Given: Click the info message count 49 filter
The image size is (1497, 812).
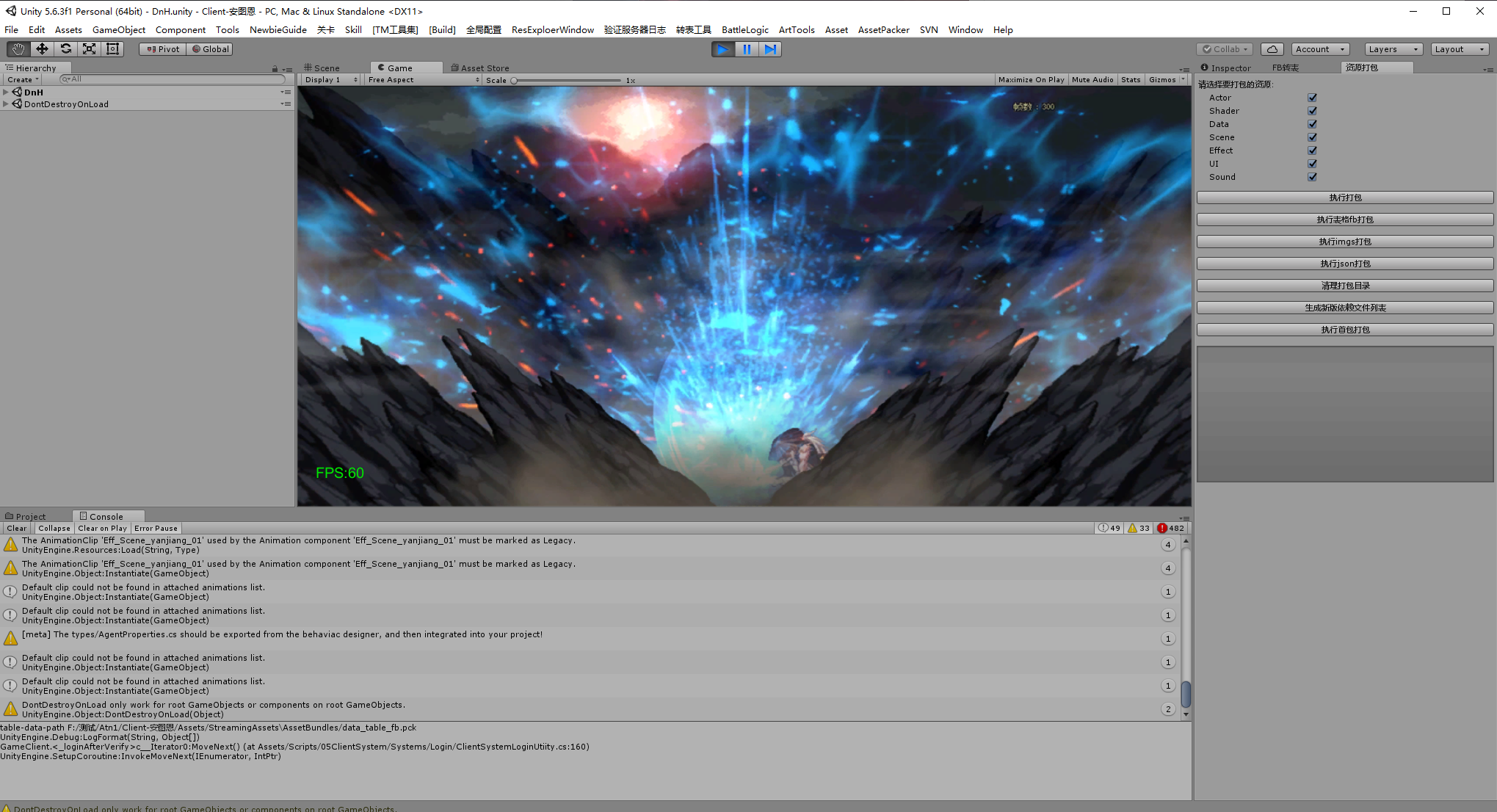Looking at the screenshot, I should click(x=1109, y=528).
